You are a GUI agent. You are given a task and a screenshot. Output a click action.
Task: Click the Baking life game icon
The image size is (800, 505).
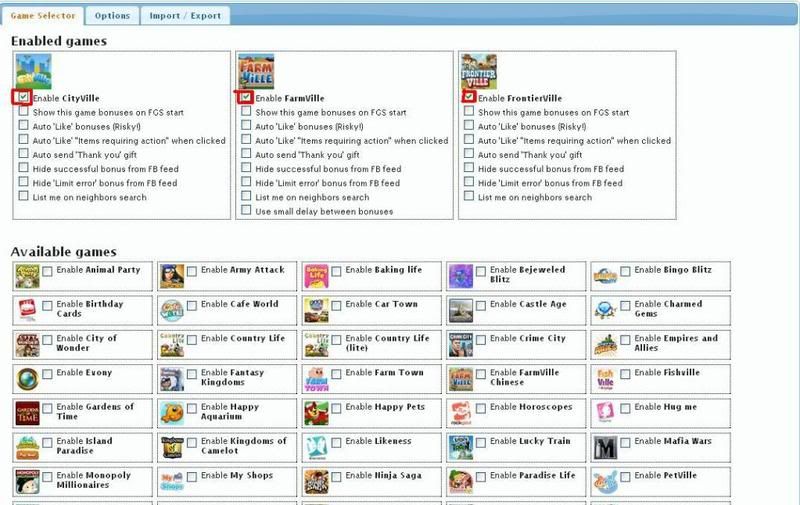pos(316,276)
